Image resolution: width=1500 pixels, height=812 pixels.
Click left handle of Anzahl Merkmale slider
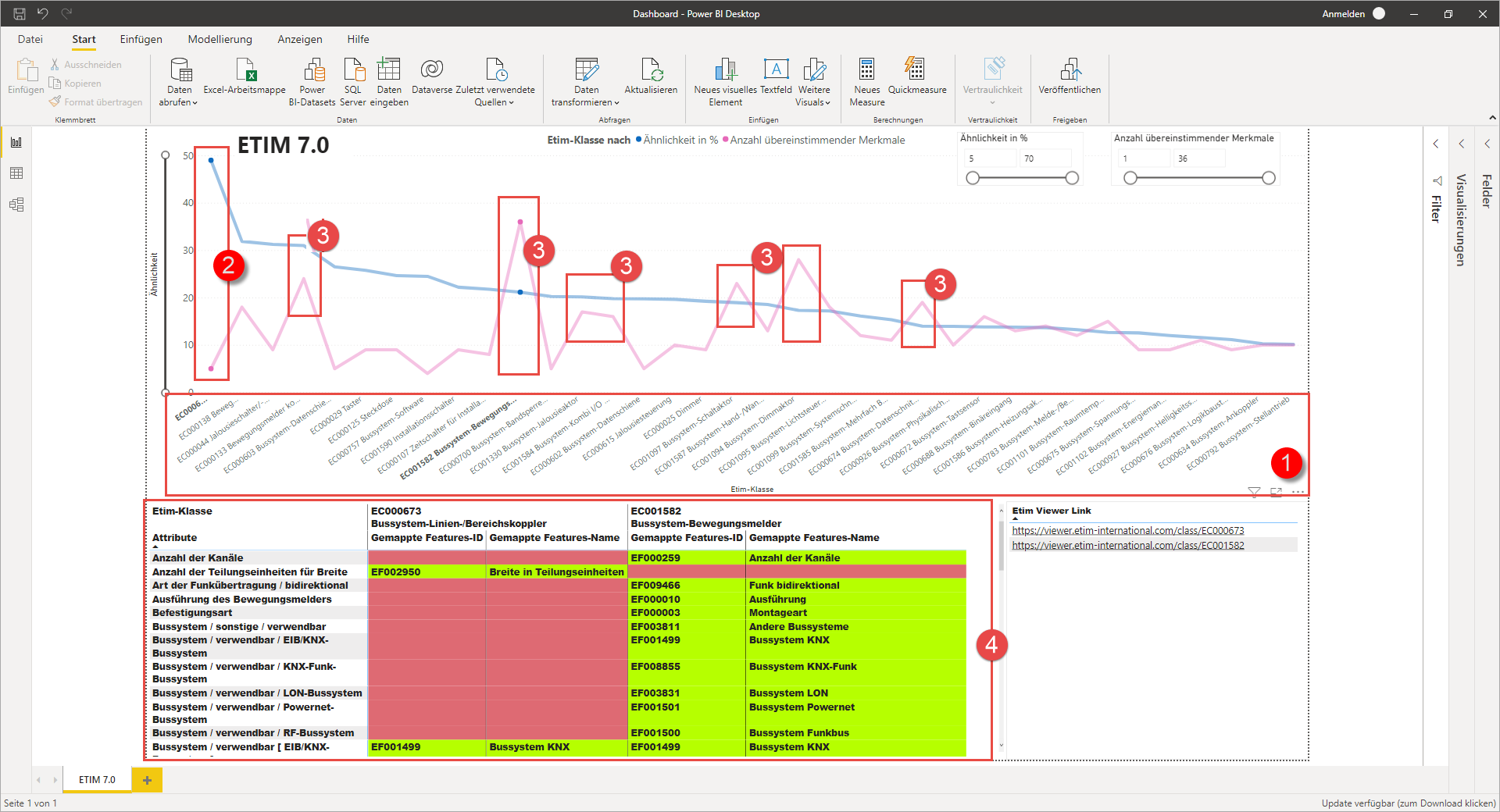coord(1130,178)
